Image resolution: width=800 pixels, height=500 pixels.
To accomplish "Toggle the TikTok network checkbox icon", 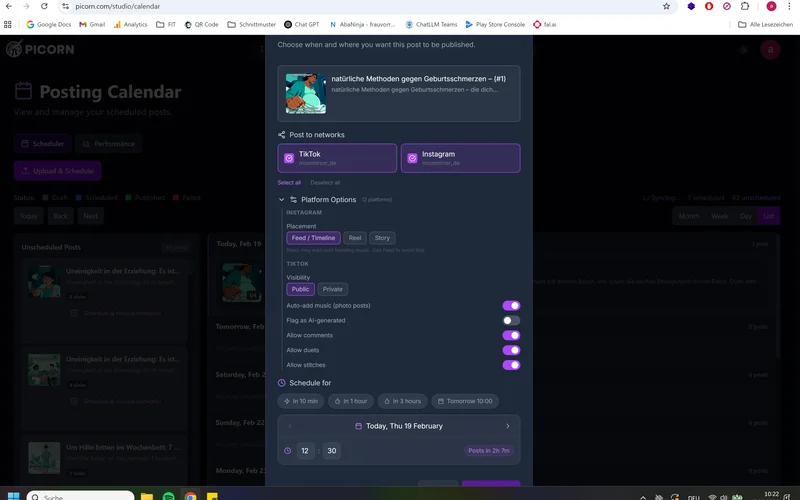I will 289,158.
